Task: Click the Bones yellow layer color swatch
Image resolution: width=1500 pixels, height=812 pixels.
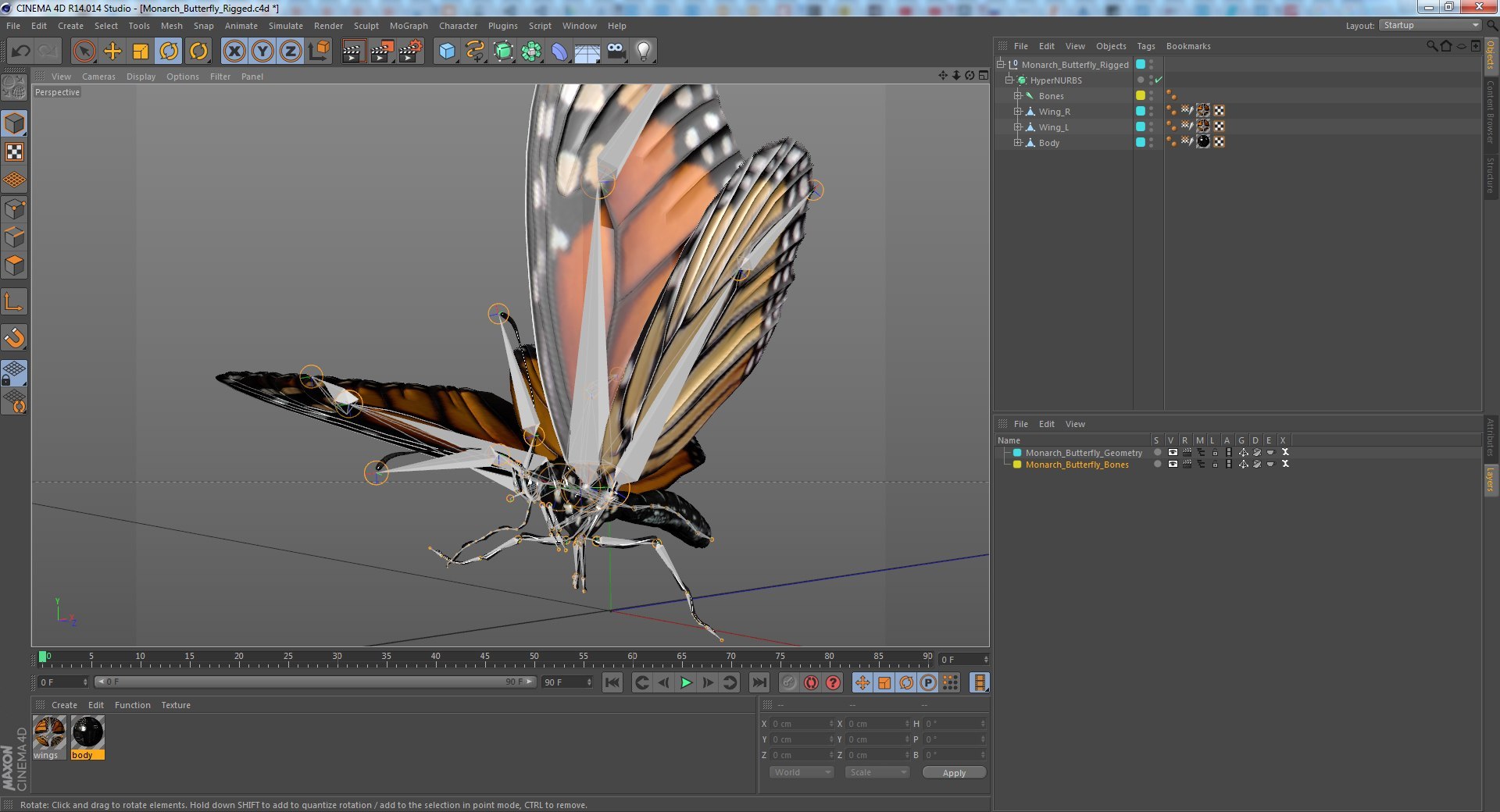Action: click(1140, 95)
